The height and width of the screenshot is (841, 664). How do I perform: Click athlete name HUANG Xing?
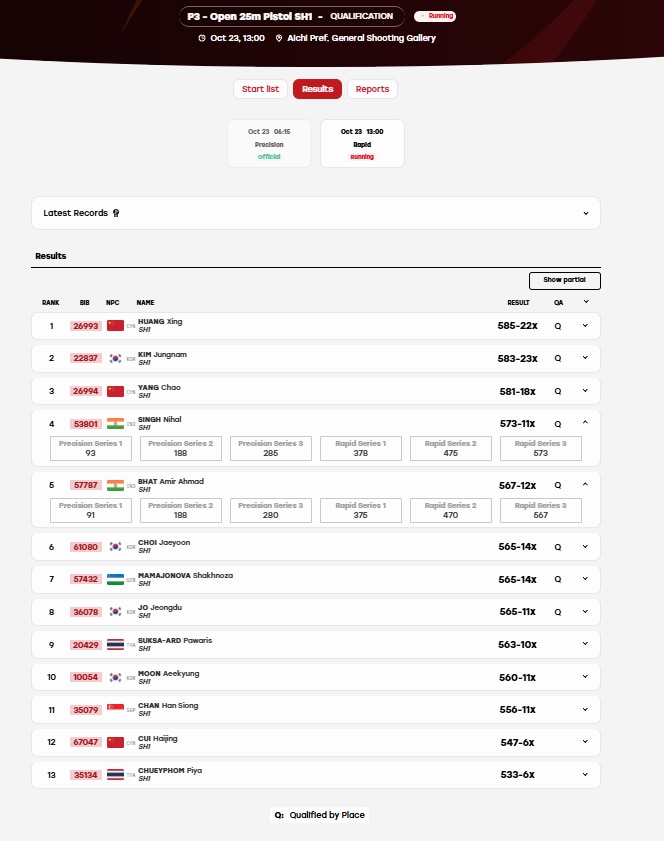click(160, 322)
